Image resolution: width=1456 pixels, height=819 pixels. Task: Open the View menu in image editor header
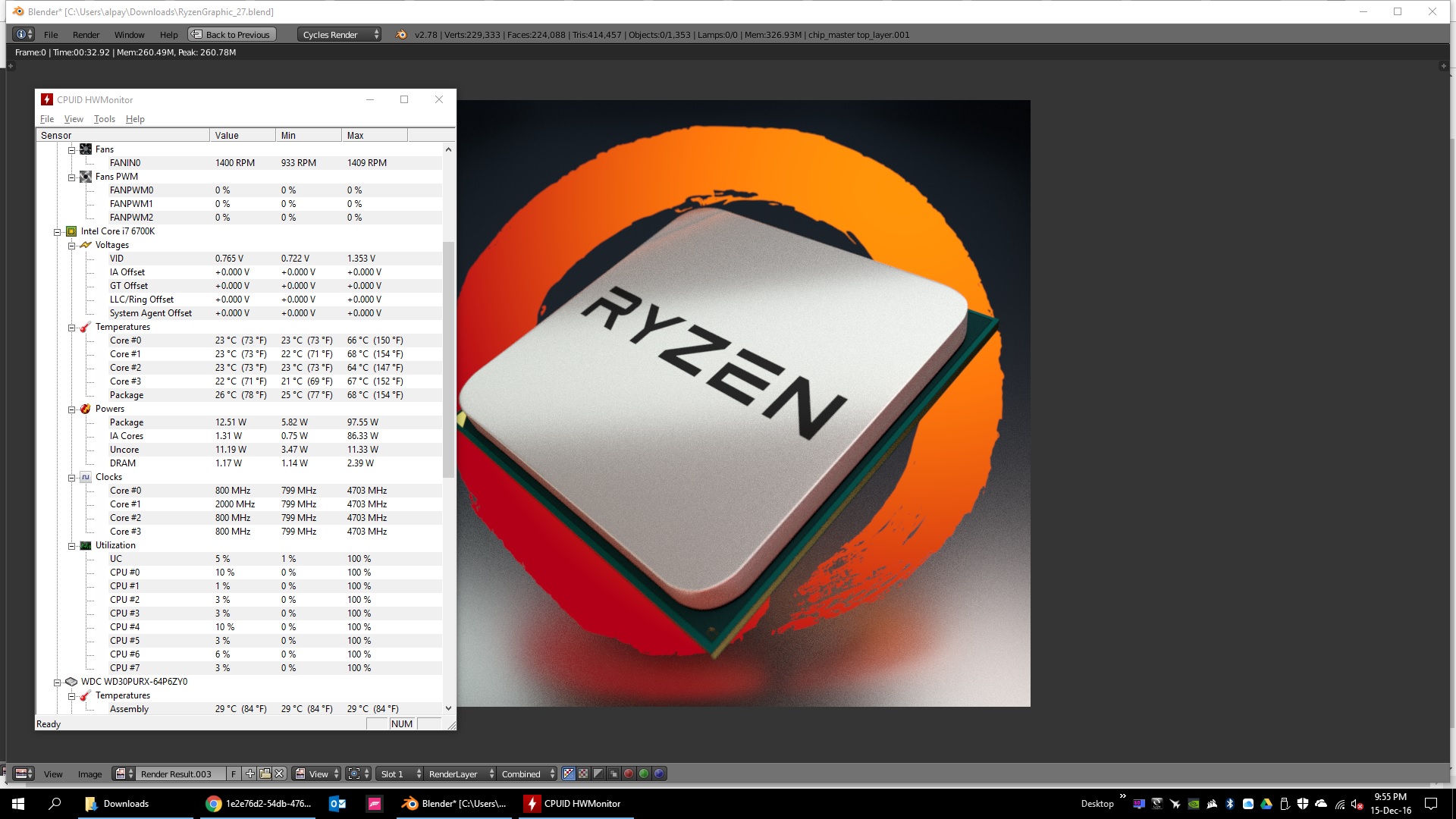[x=53, y=774]
